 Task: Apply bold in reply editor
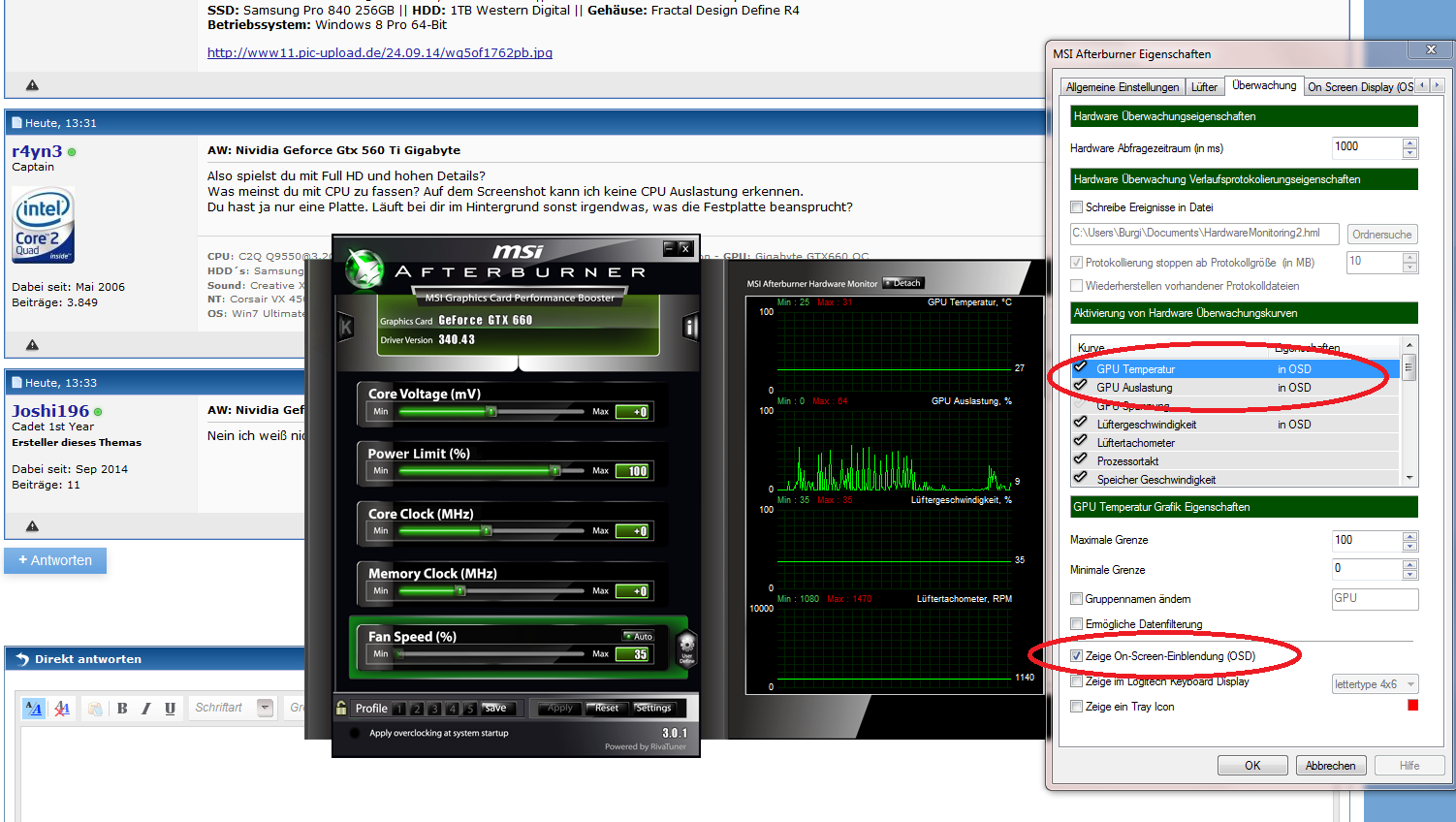click(122, 709)
